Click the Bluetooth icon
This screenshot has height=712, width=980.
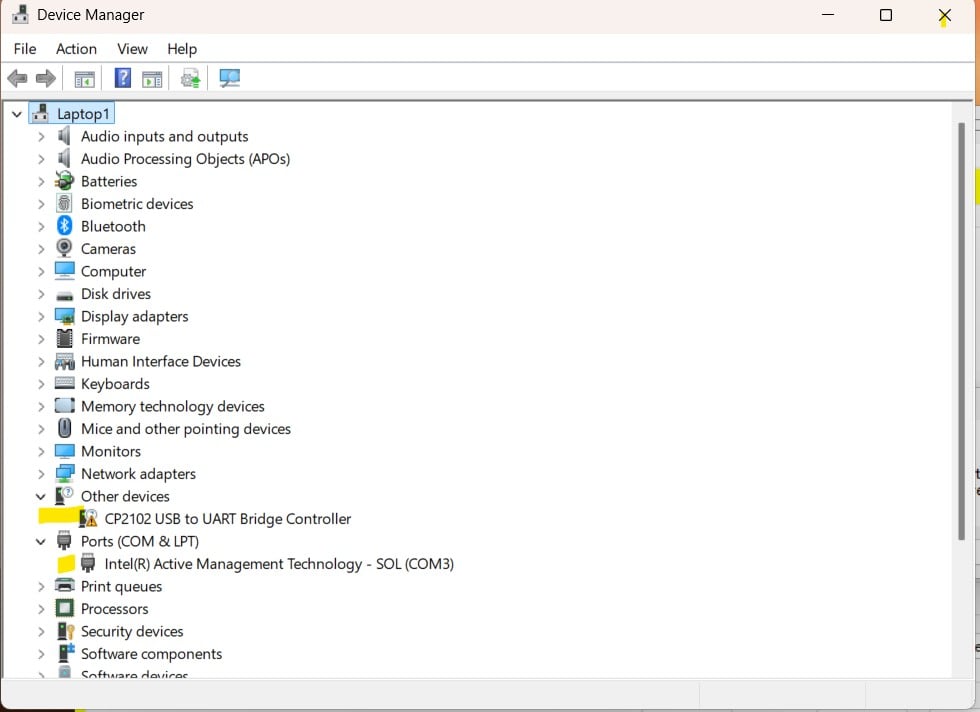pyautogui.click(x=64, y=226)
